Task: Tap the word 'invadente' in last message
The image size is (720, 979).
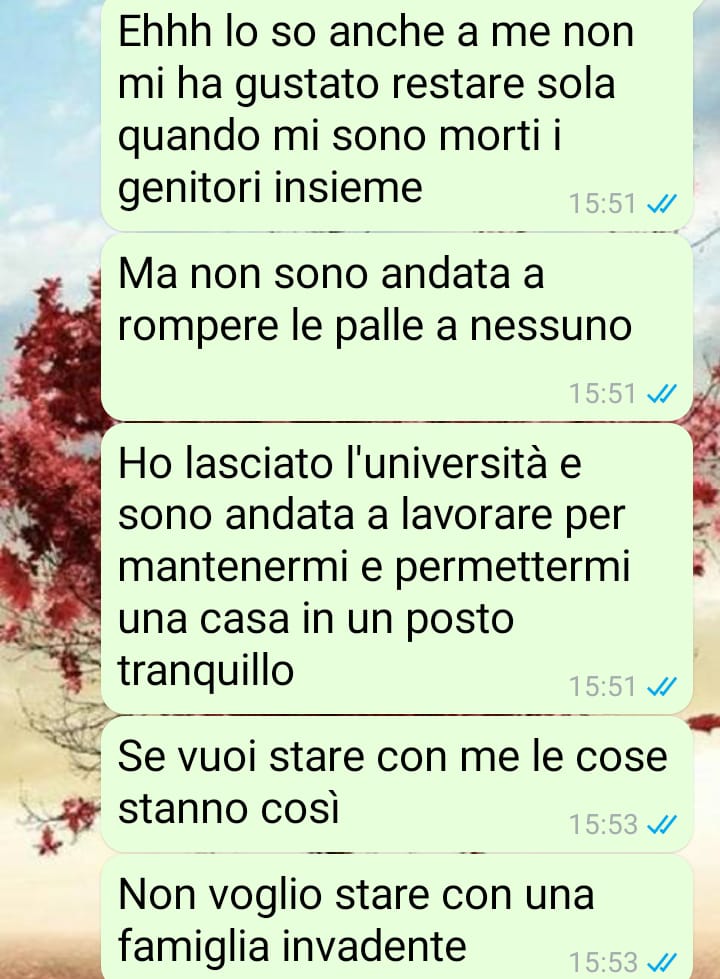Action: pos(372,946)
